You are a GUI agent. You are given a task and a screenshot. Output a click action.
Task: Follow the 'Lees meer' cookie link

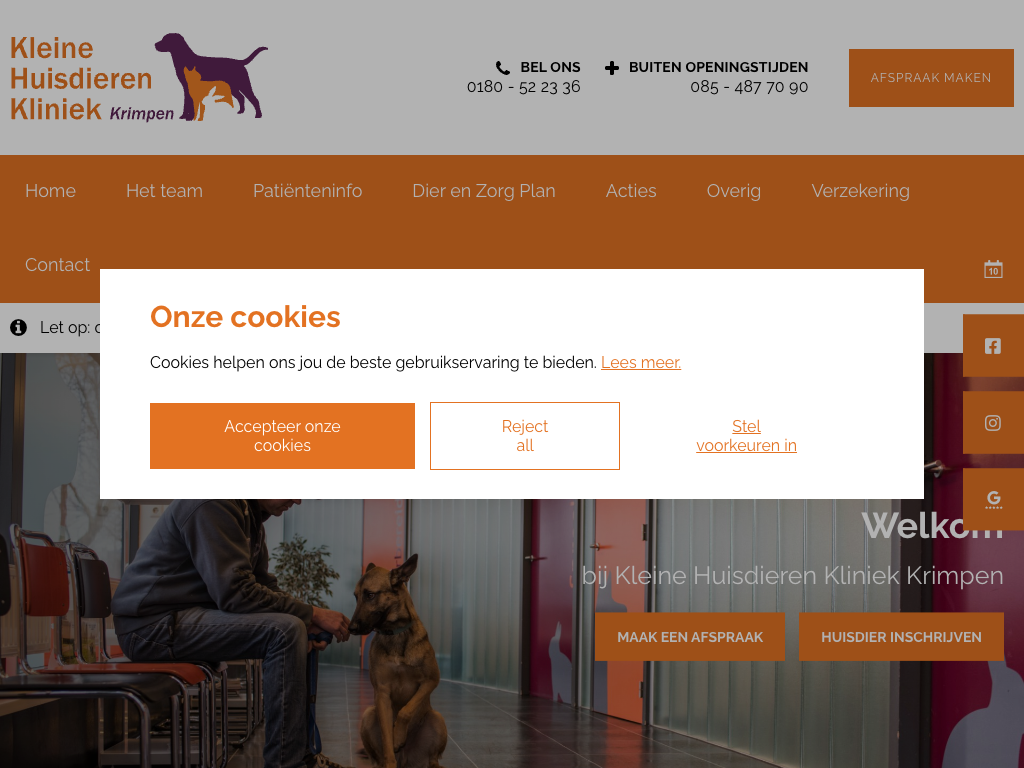point(641,362)
